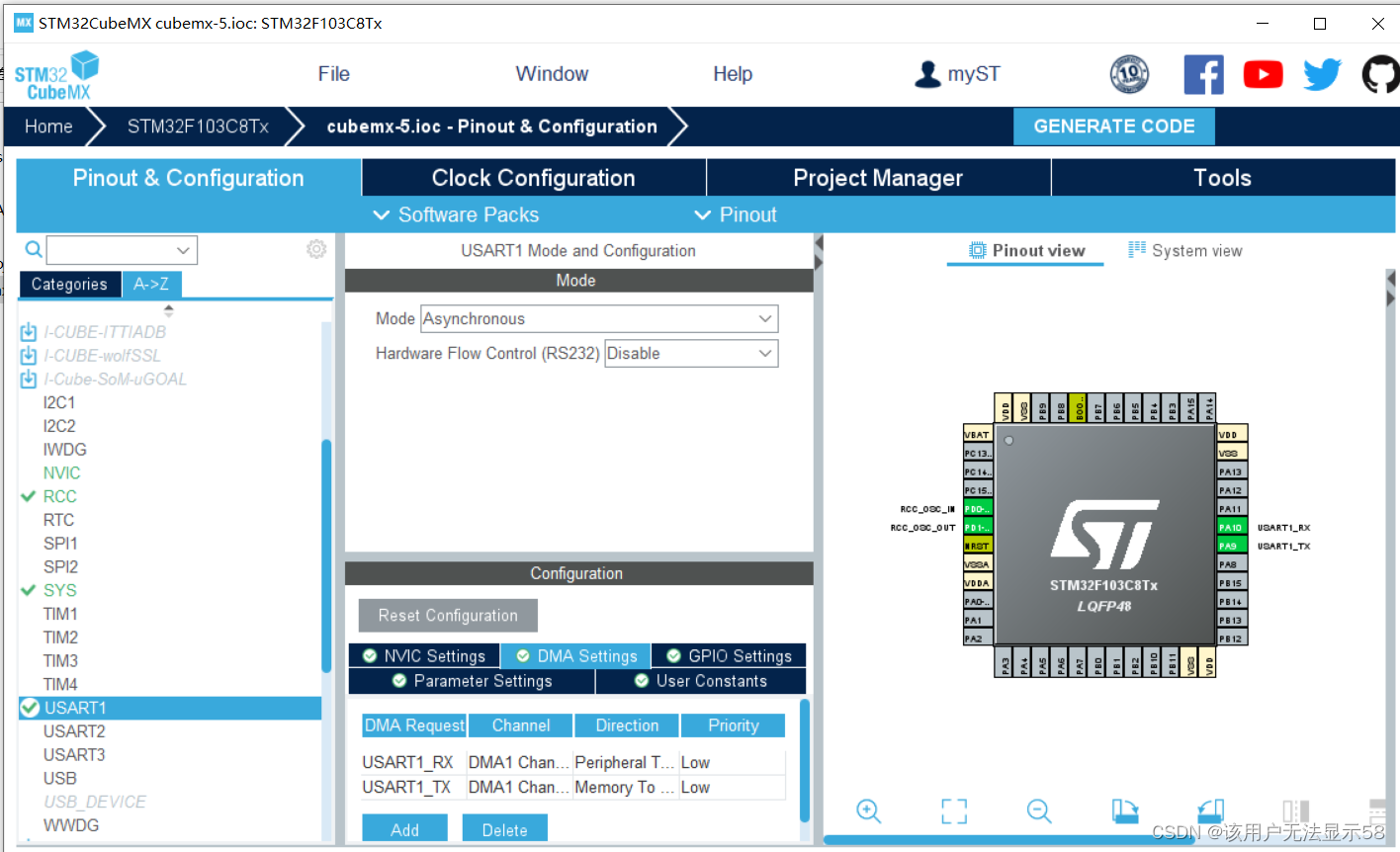Click the download icon beside I-CUBE-ITTIADB
This screenshot has width=1400, height=852.
(29, 332)
